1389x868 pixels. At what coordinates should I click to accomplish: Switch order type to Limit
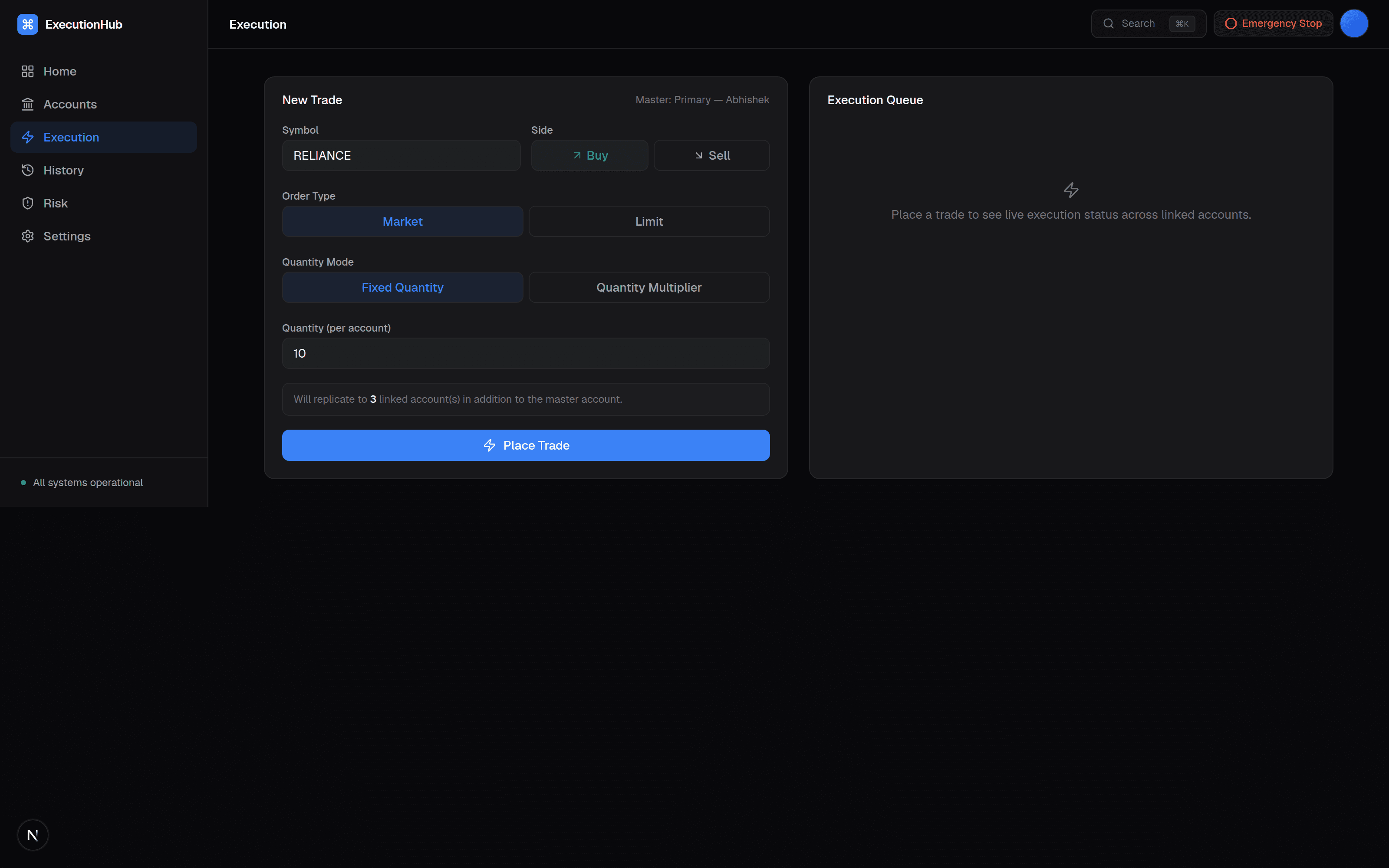pos(649,222)
